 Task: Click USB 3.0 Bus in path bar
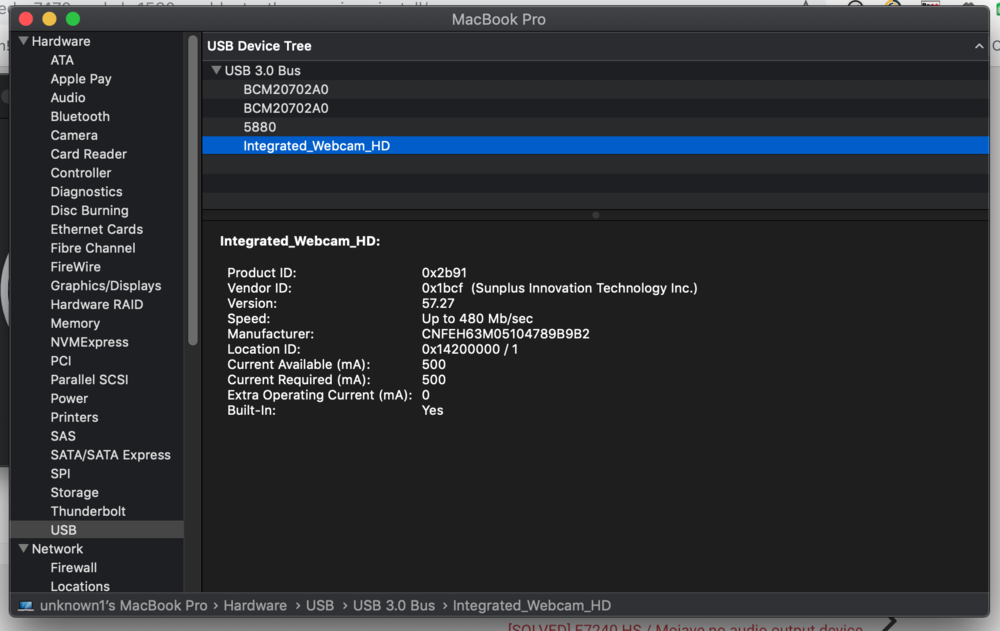coord(394,606)
